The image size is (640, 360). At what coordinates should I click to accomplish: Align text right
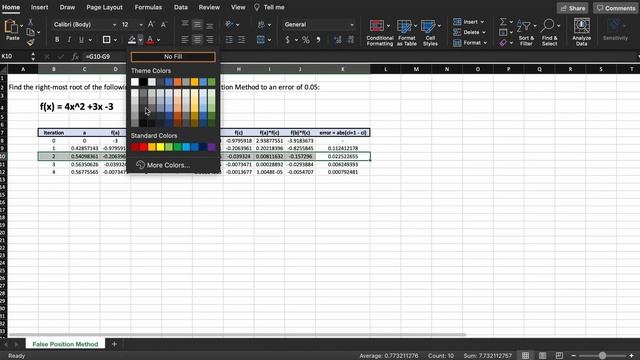tap(209, 40)
